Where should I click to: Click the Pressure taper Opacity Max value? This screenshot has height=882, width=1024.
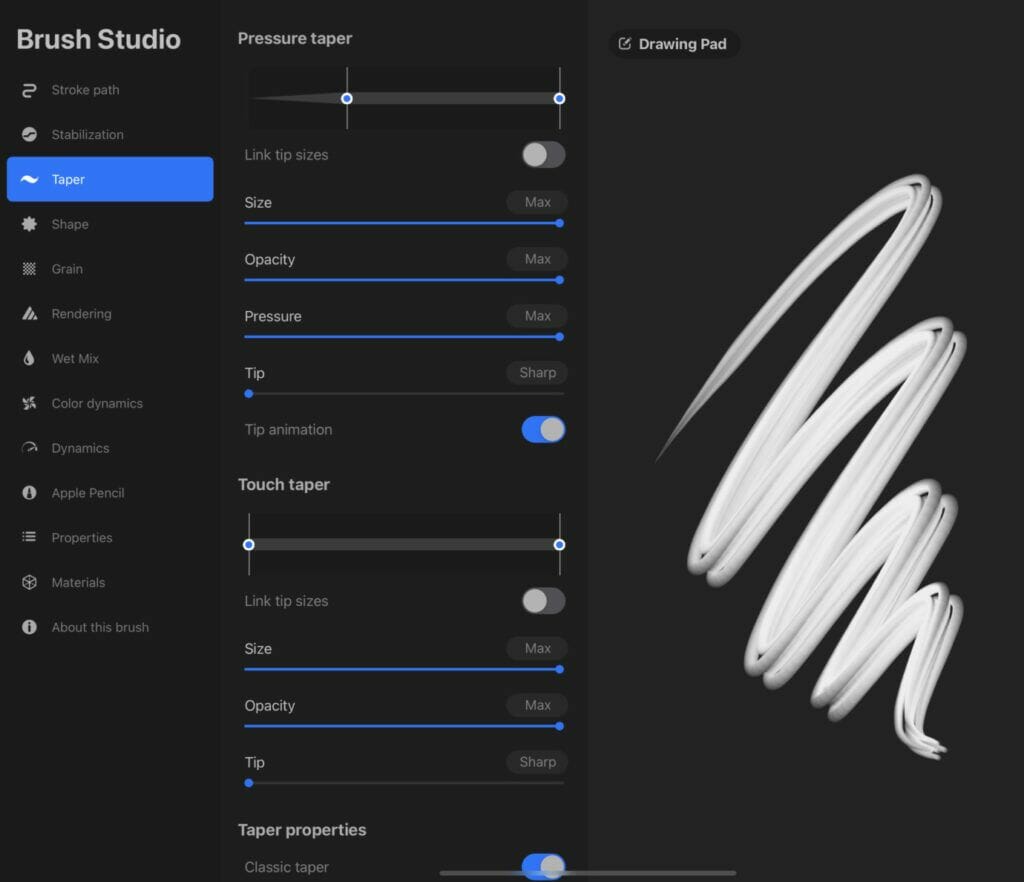point(537,259)
